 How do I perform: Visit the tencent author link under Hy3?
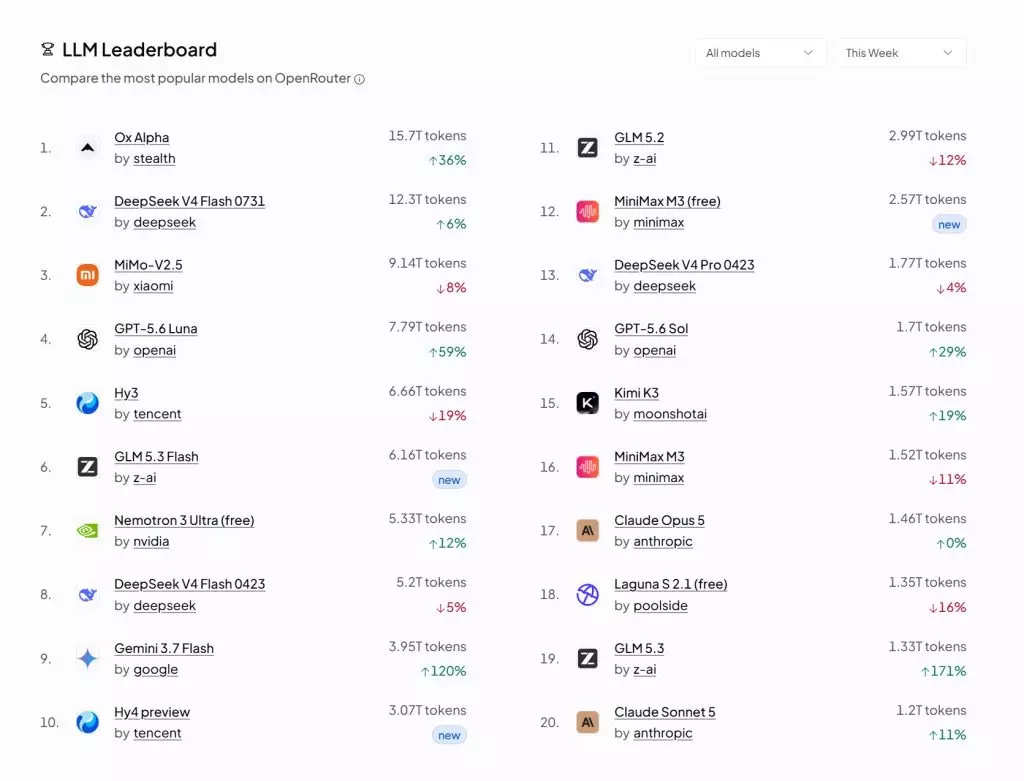coord(157,414)
